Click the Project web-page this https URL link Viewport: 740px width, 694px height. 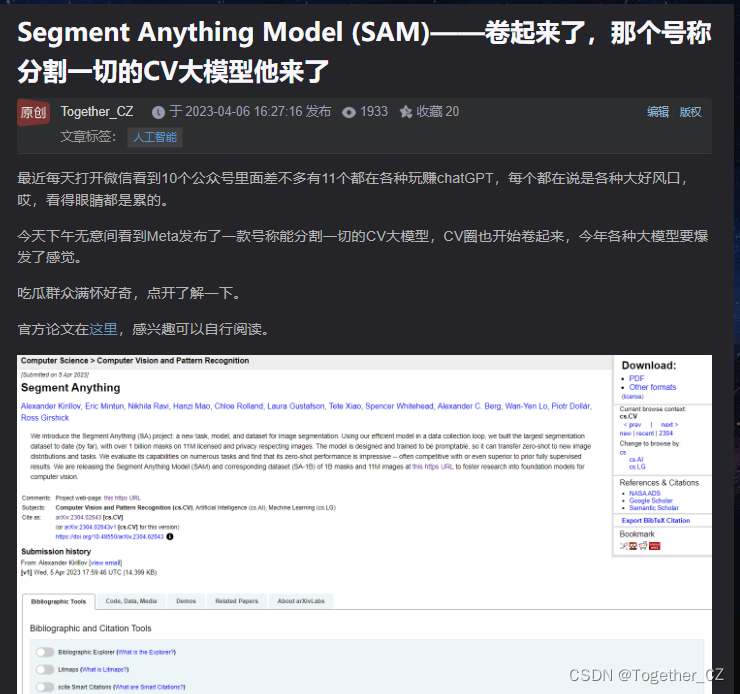pos(122,498)
